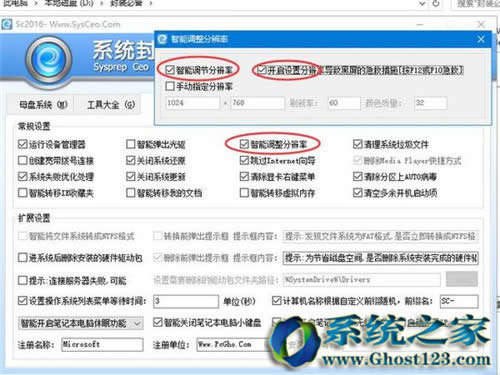Toggle the 智能弹出光驱 checkbox
The image size is (500, 375).
tap(131, 144)
